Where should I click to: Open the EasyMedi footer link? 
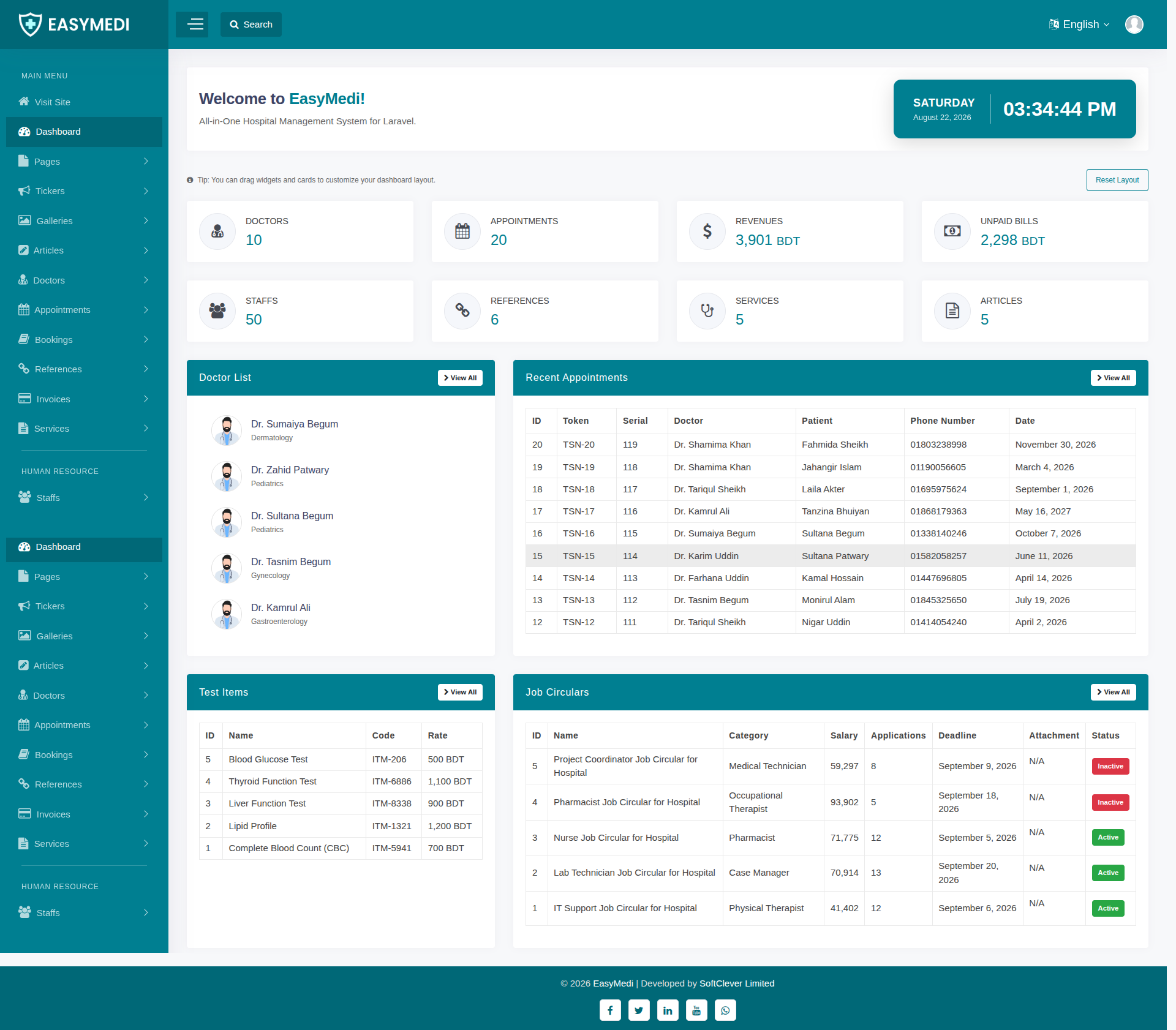point(613,983)
